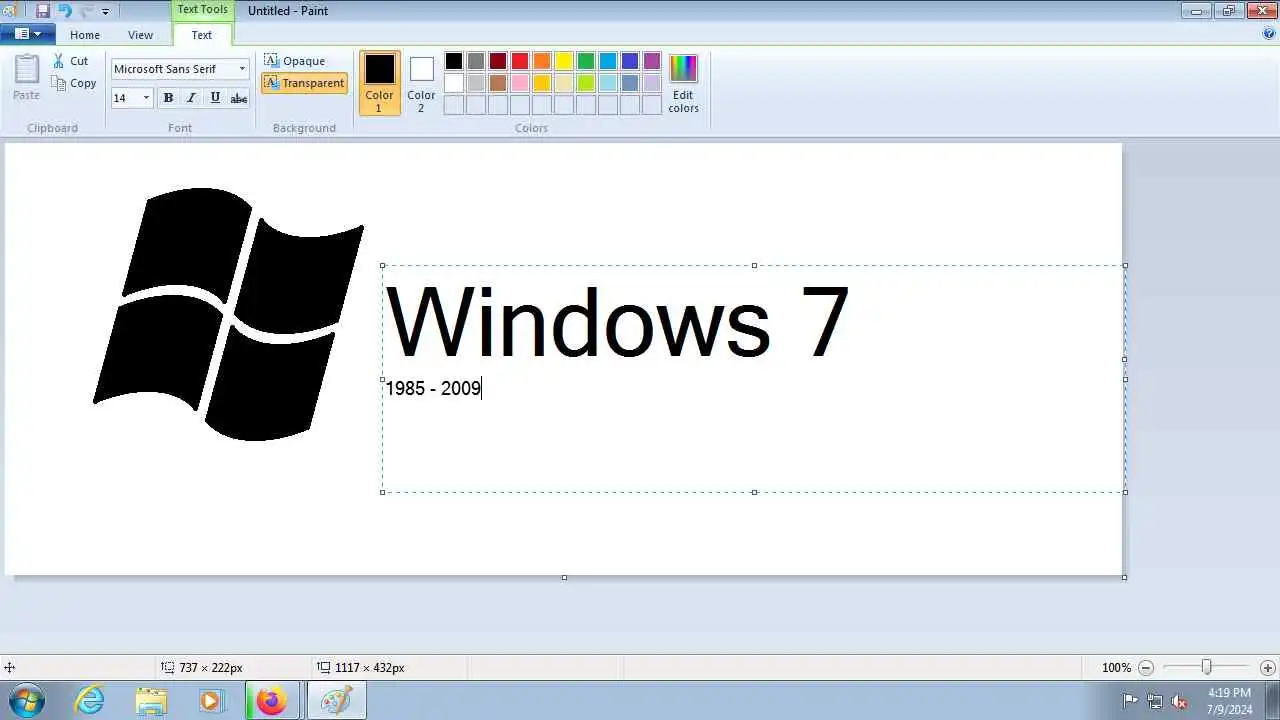
Task: Select the Text ribbon tab
Action: pos(202,35)
